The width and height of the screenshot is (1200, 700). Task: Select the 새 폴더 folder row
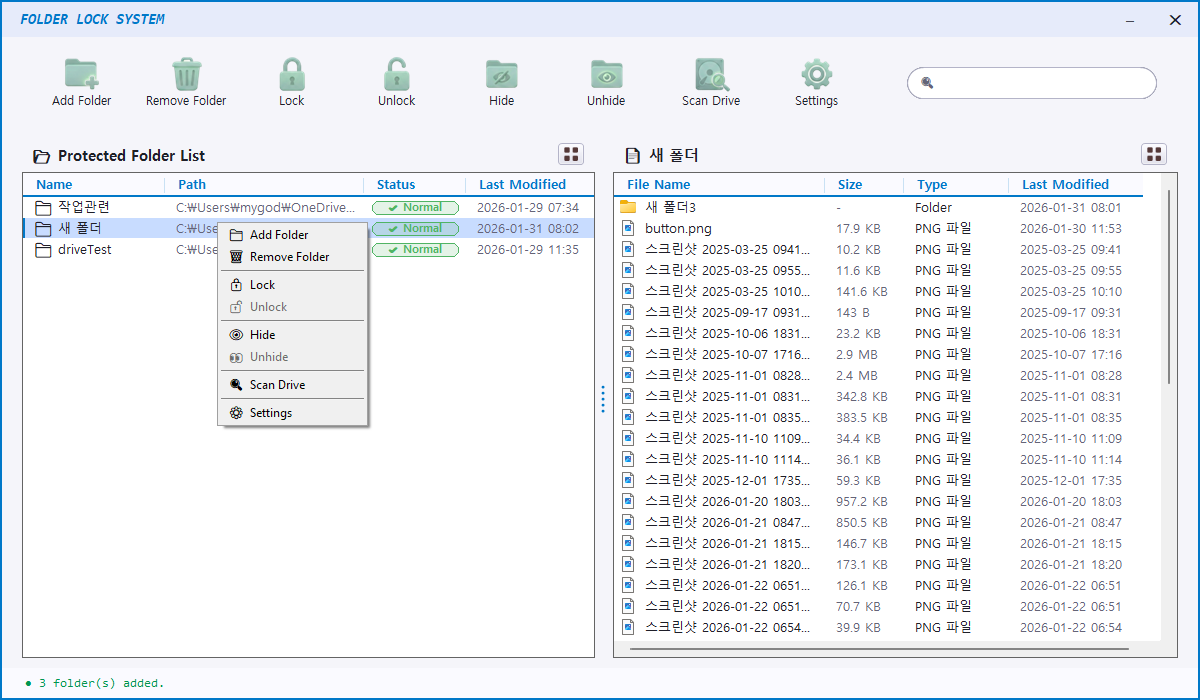tap(308, 228)
